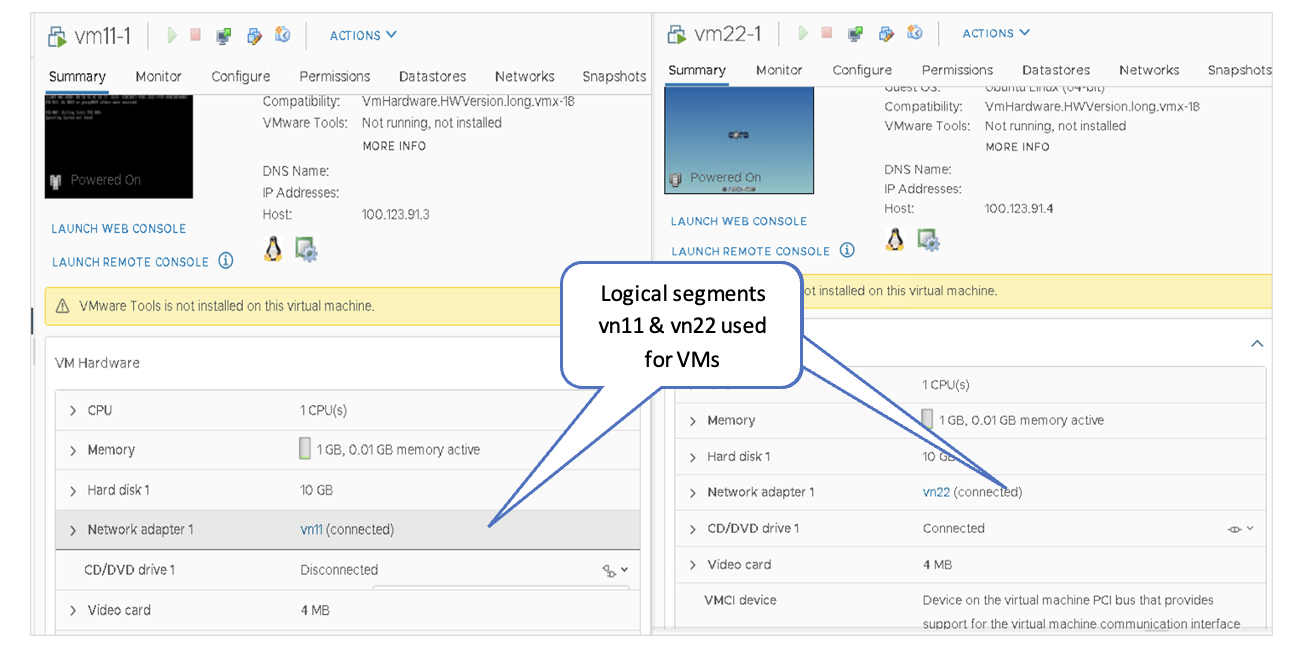Image resolution: width=1306 pixels, height=662 pixels.
Task: Take snapshot icon in vm22-1 toolbar
Action: point(915,33)
